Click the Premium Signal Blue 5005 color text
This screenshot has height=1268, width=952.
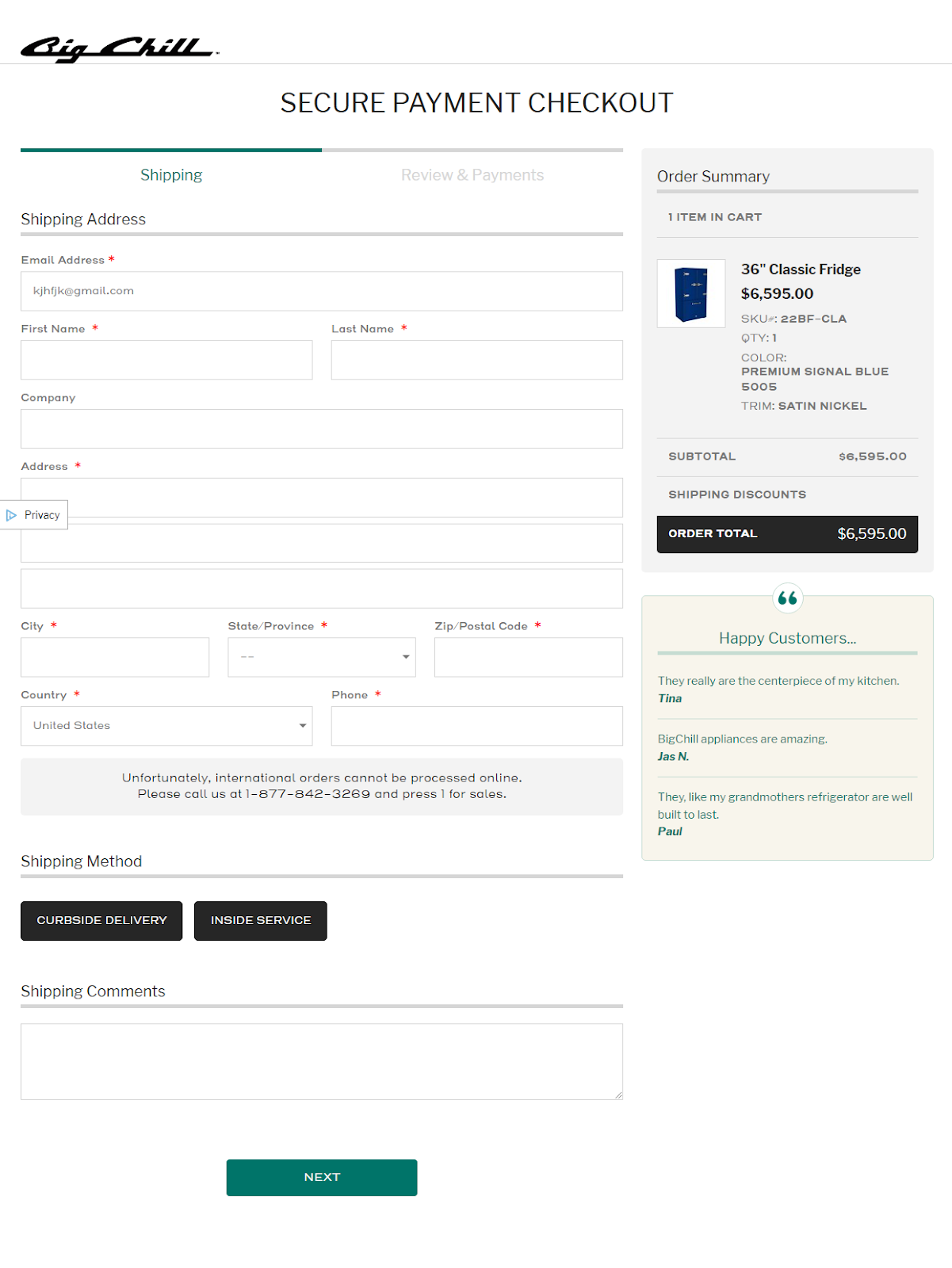tap(815, 379)
